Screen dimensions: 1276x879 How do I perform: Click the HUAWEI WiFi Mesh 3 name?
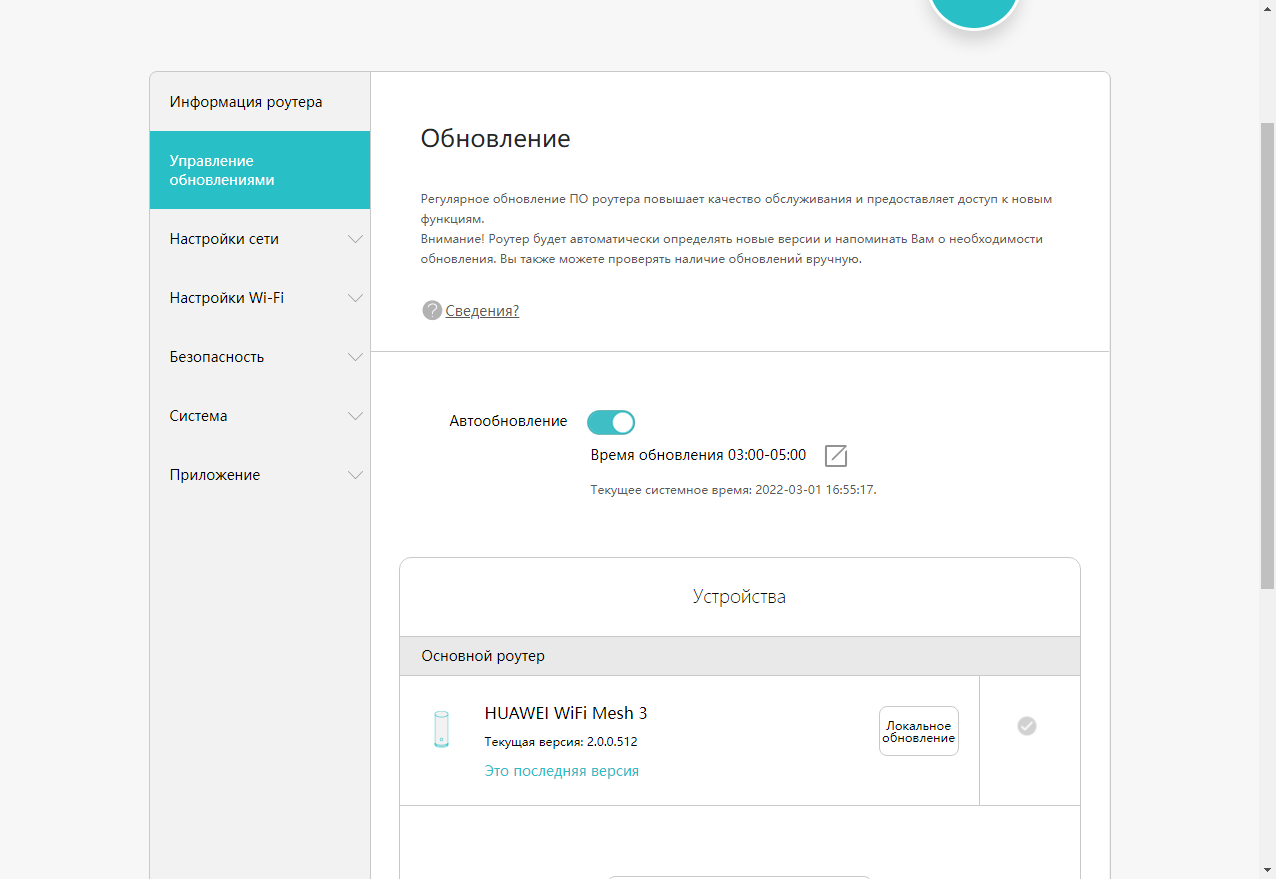click(566, 713)
